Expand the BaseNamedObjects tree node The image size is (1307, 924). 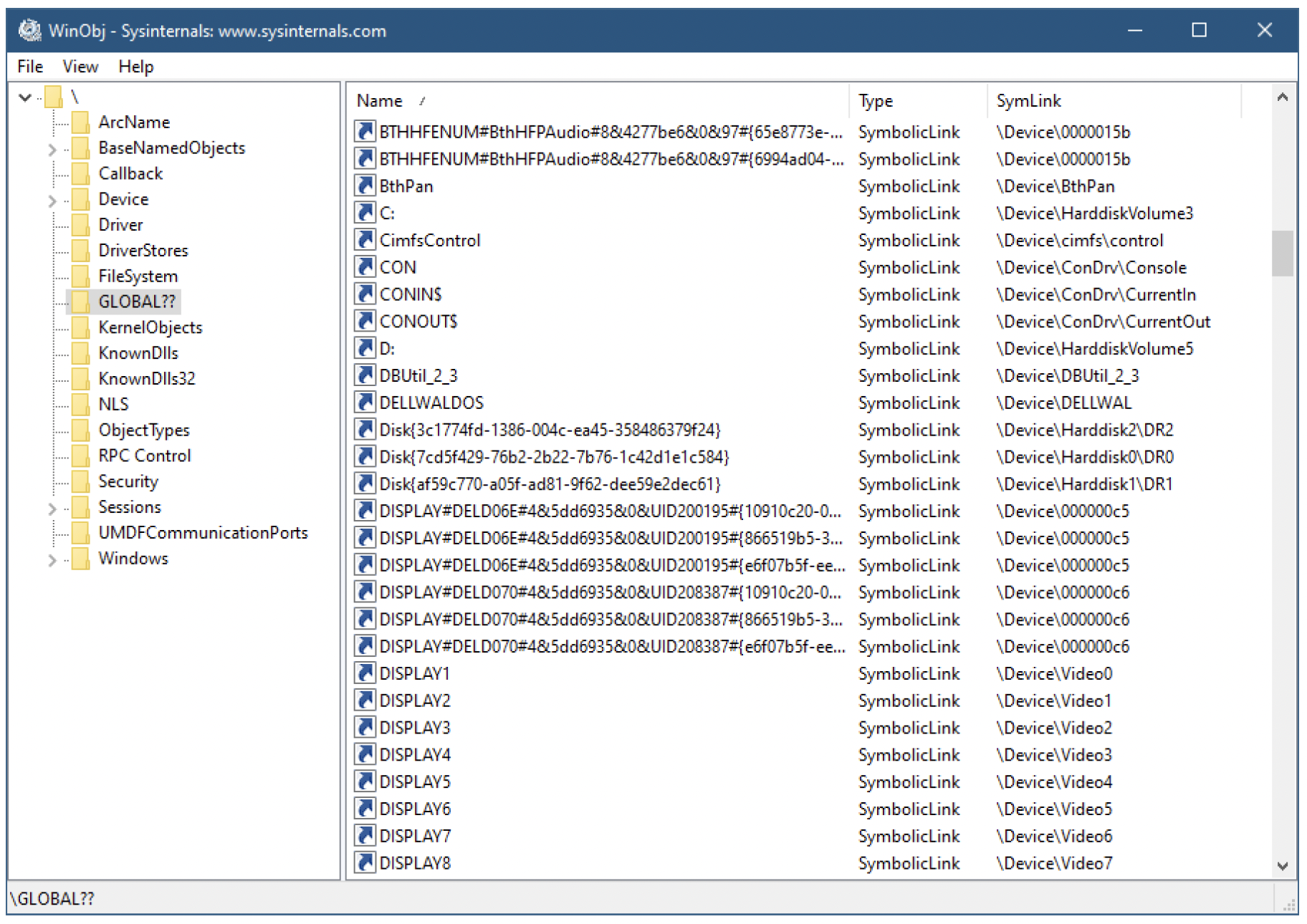(52, 149)
